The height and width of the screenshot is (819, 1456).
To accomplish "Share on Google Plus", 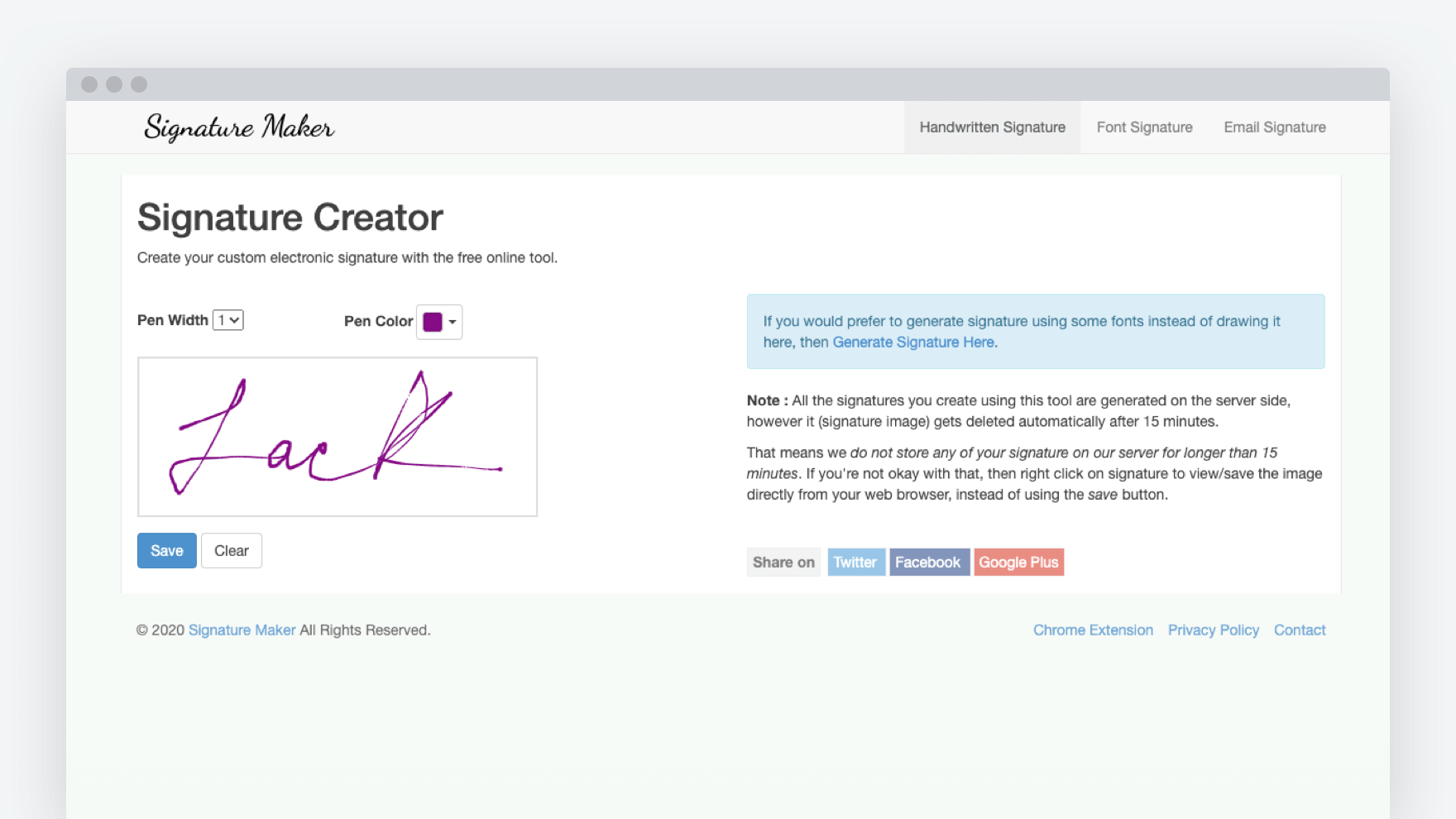I will click(x=1018, y=563).
